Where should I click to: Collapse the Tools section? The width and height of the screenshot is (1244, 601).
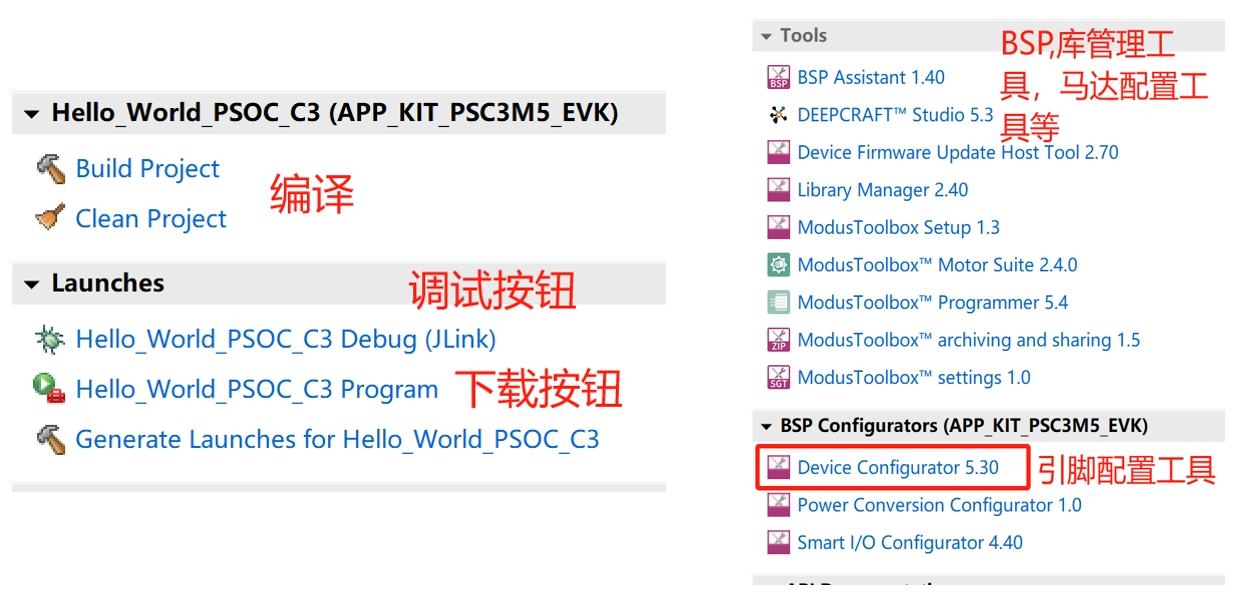pyautogui.click(x=766, y=36)
